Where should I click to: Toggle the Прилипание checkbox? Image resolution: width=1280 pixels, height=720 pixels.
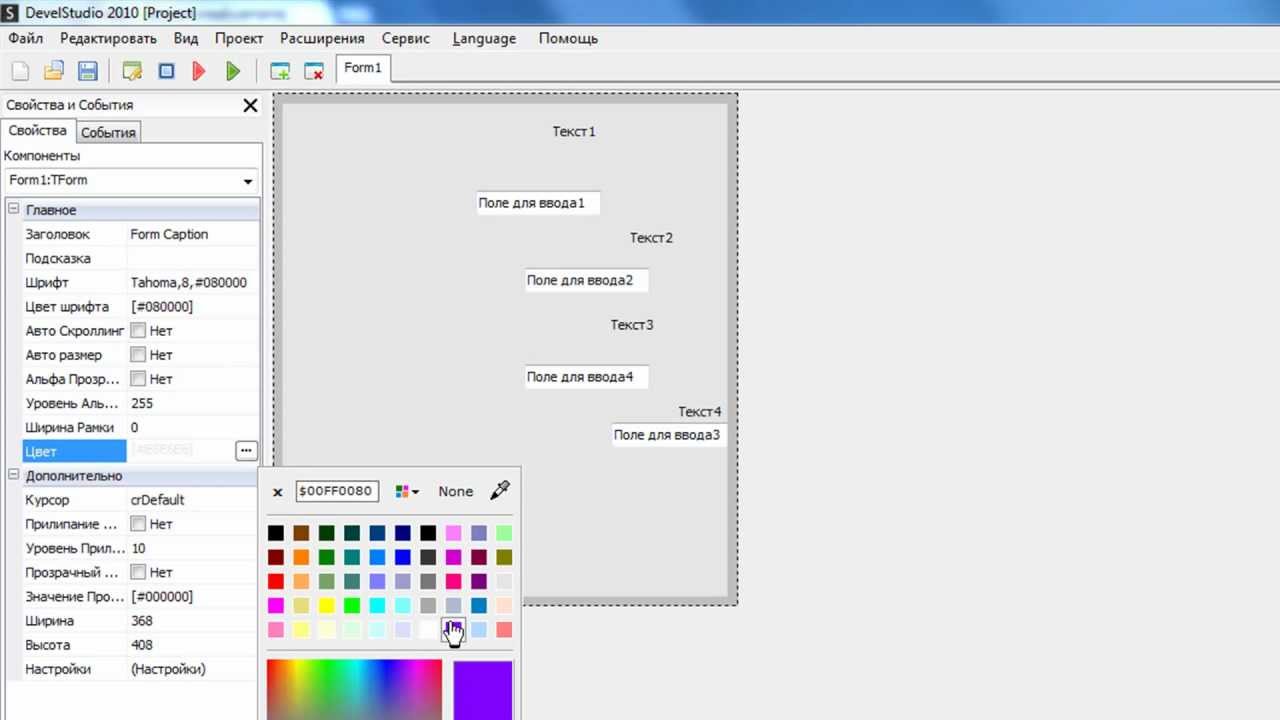click(138, 523)
